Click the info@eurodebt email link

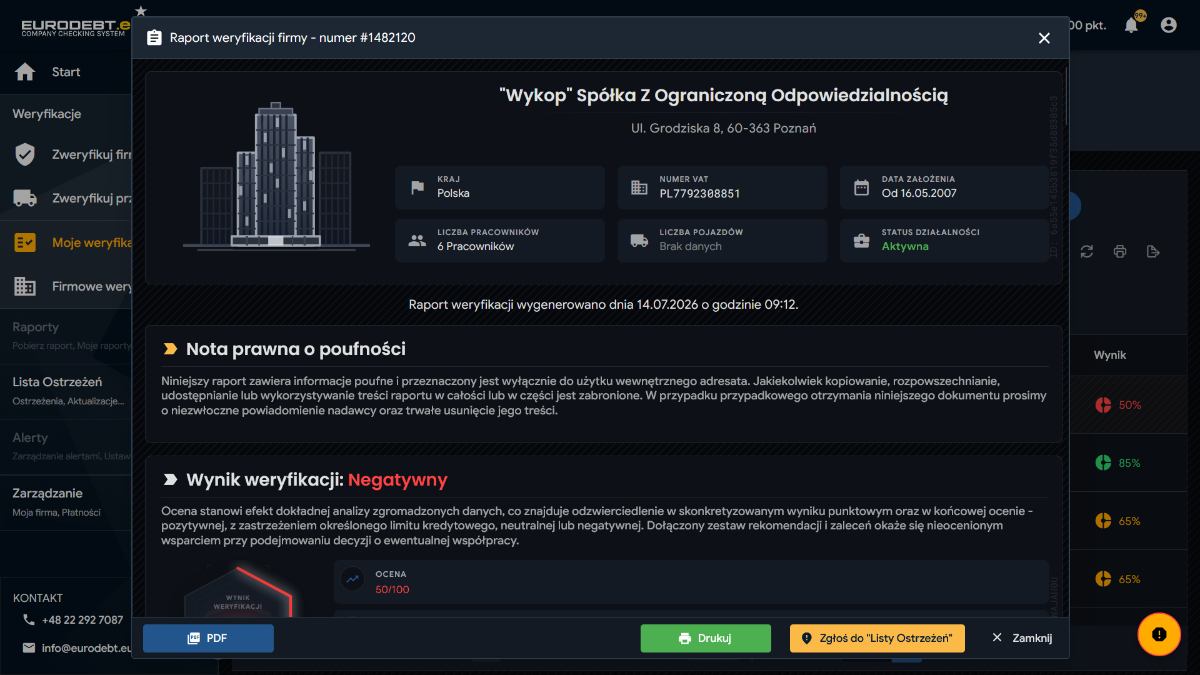click(86, 648)
